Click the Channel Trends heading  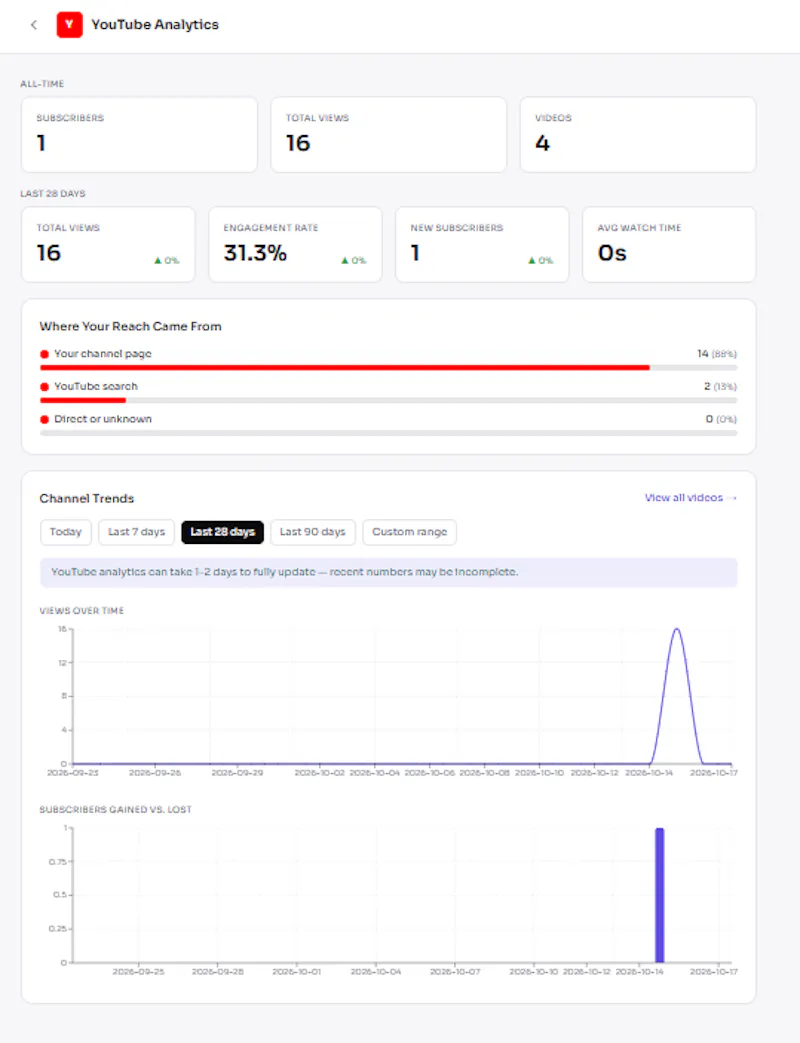point(86,498)
